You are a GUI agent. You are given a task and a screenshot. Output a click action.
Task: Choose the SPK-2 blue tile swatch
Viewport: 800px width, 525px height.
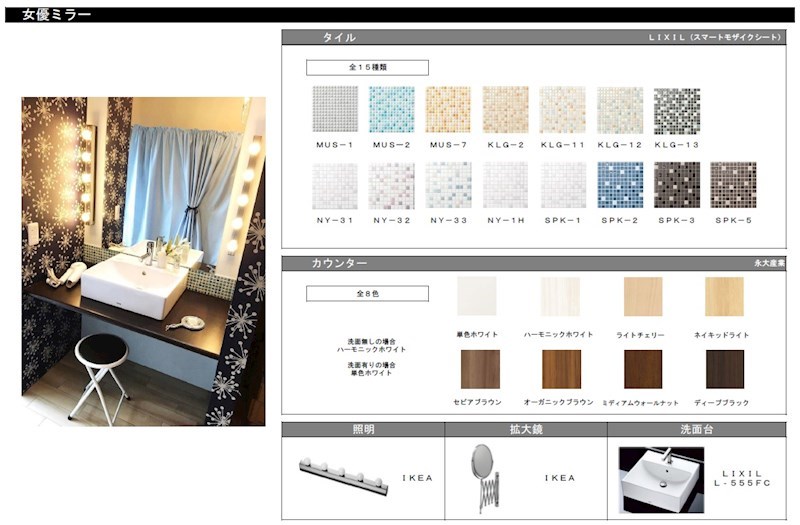pos(619,185)
